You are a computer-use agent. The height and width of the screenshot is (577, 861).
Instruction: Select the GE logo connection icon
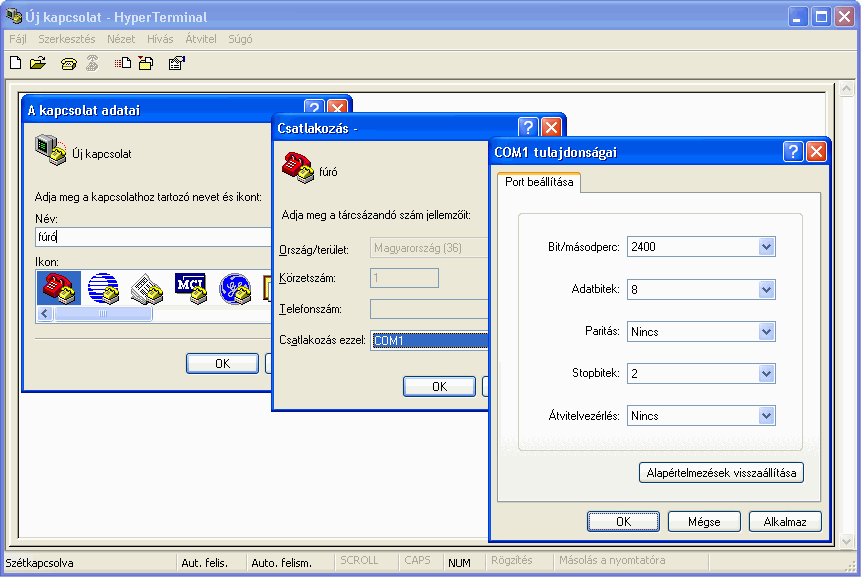(235, 288)
